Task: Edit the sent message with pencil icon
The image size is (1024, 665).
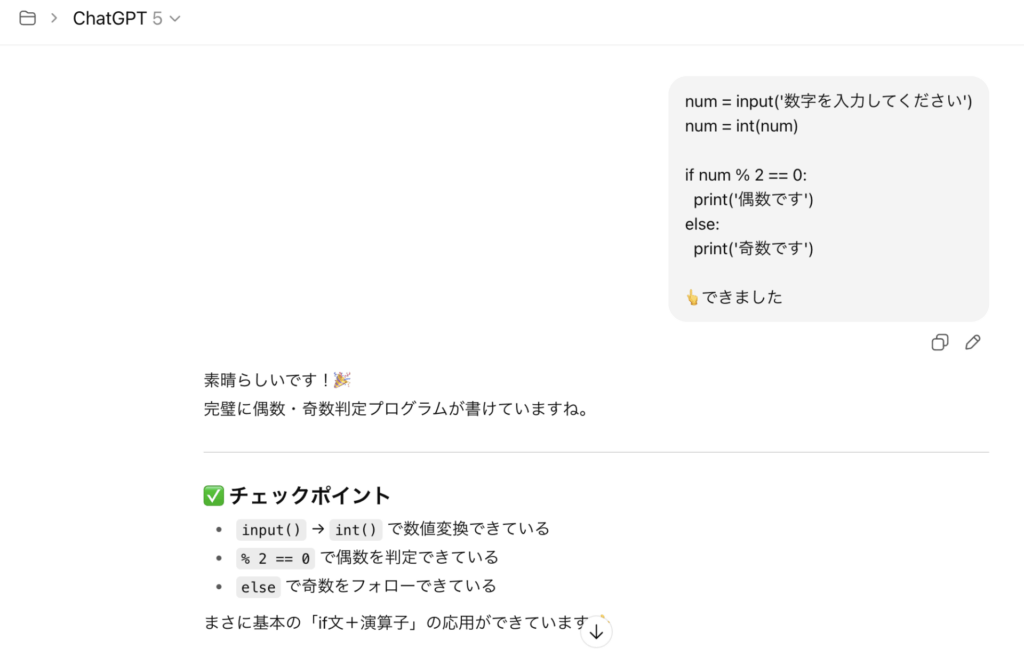Action: click(972, 343)
